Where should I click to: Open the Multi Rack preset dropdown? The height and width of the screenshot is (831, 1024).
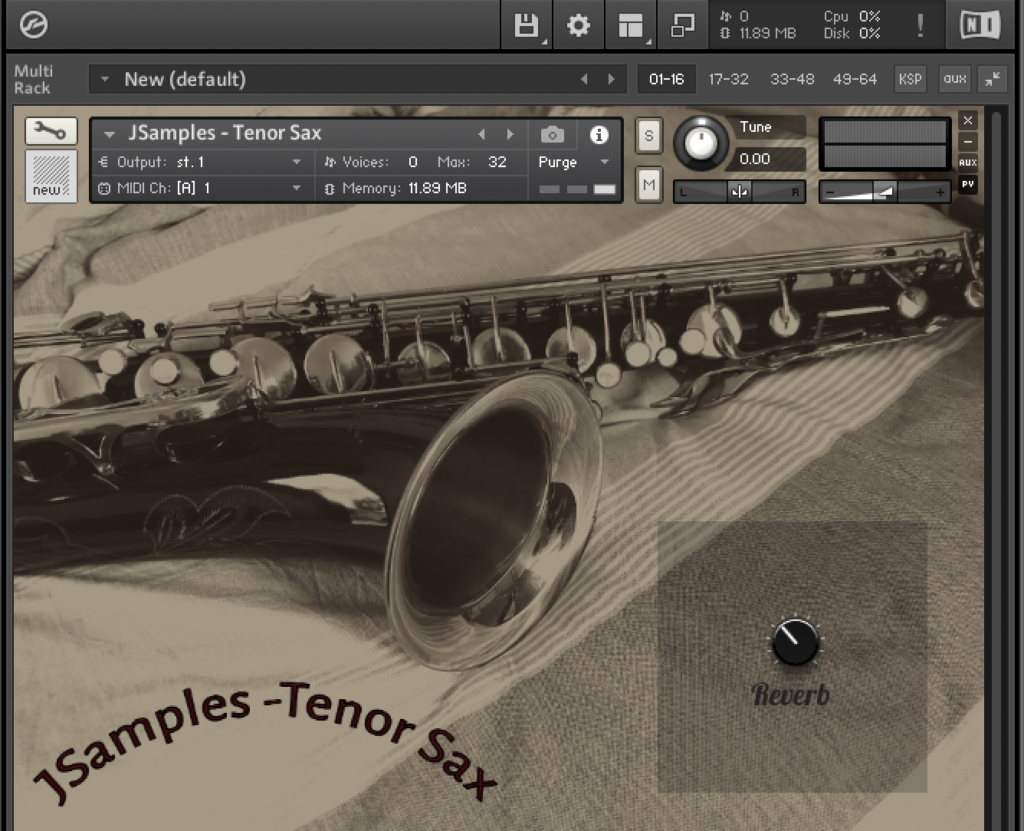click(104, 79)
